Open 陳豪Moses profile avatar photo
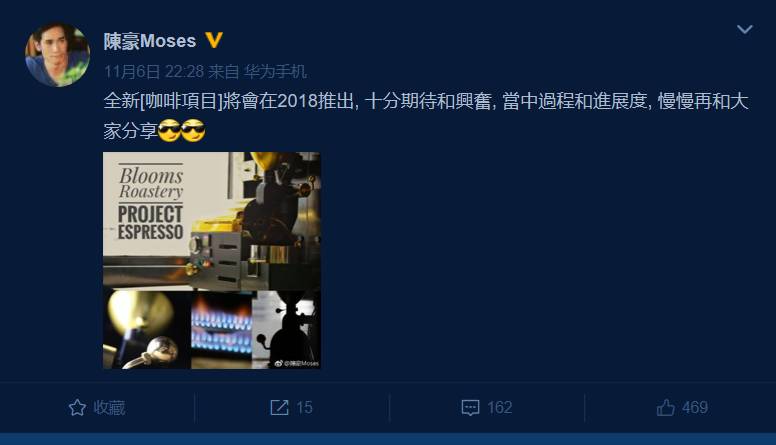This screenshot has width=776, height=445. click(x=57, y=54)
